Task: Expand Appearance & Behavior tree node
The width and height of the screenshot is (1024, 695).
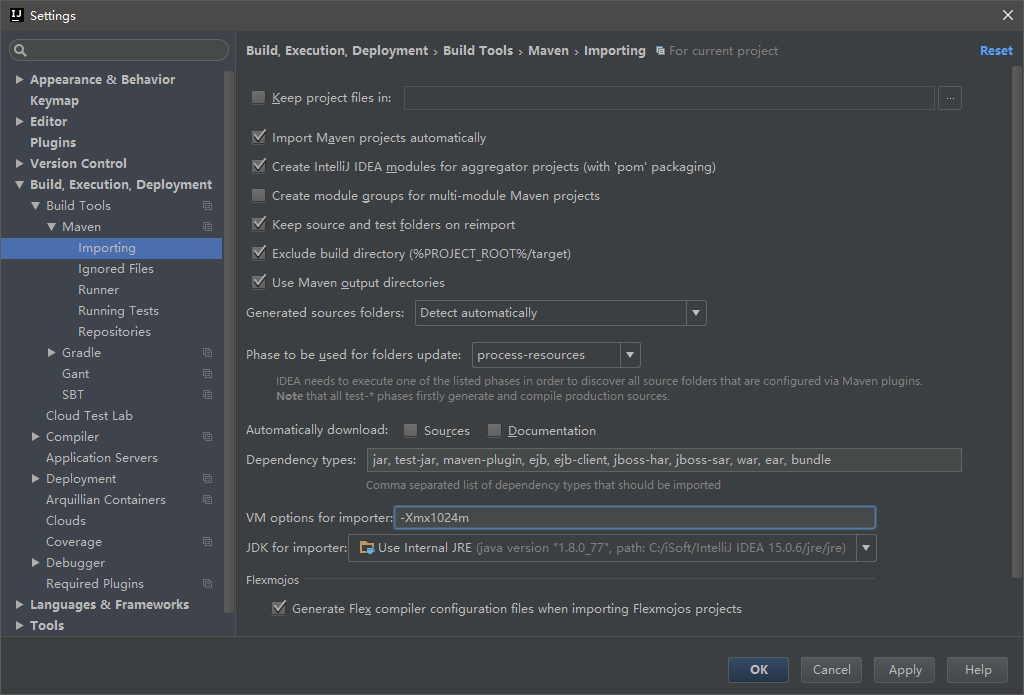Action: (x=20, y=79)
